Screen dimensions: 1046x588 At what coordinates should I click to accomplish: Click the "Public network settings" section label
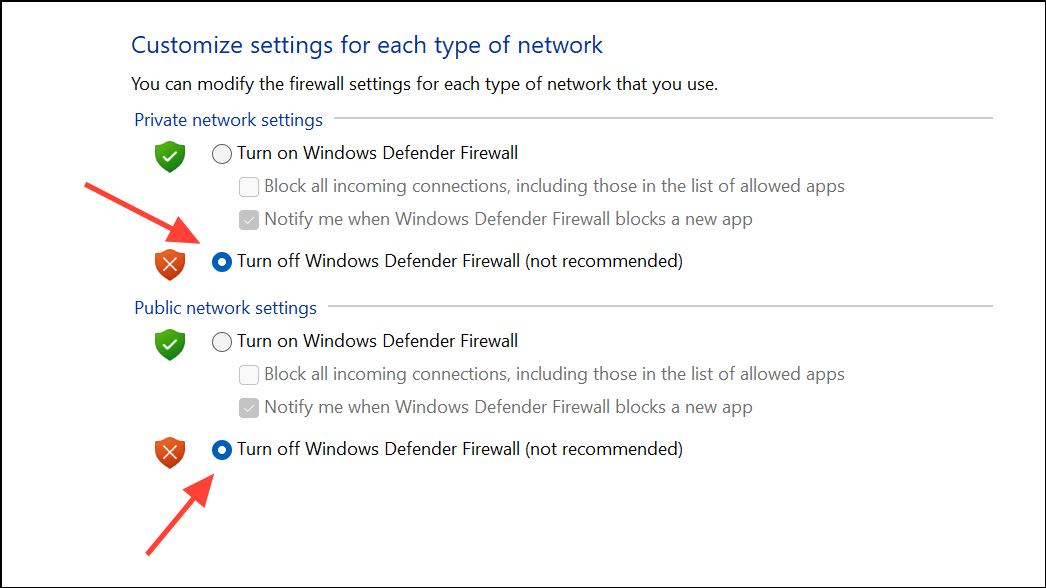point(225,307)
